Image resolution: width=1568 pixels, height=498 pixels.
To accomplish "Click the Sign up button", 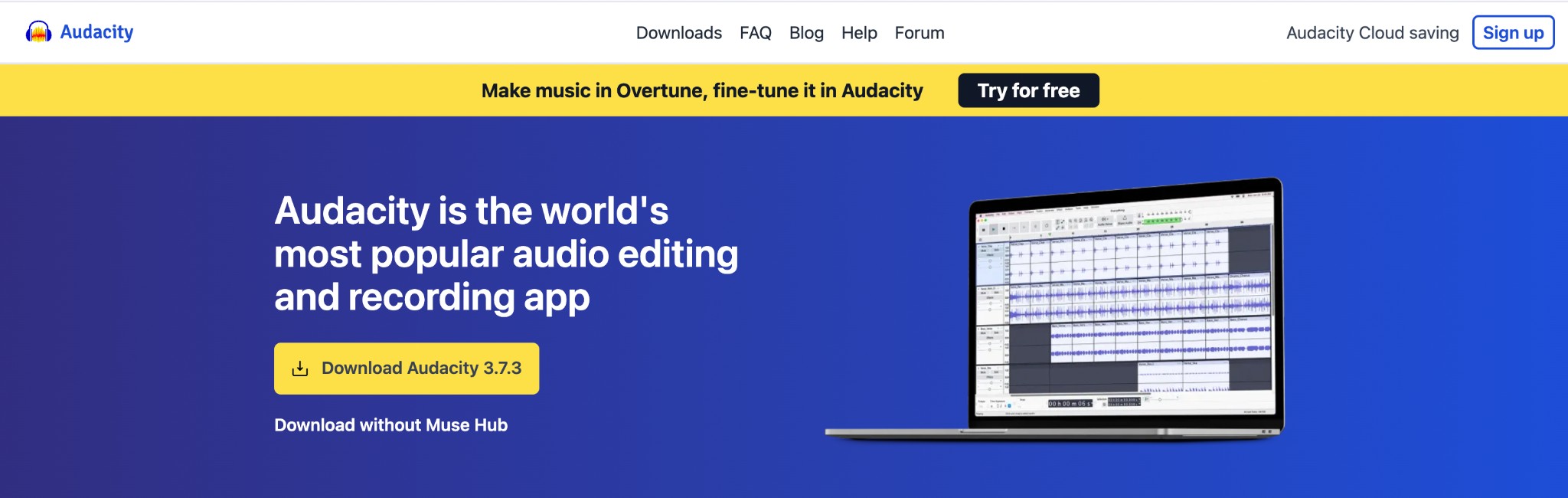I will point(1513,33).
